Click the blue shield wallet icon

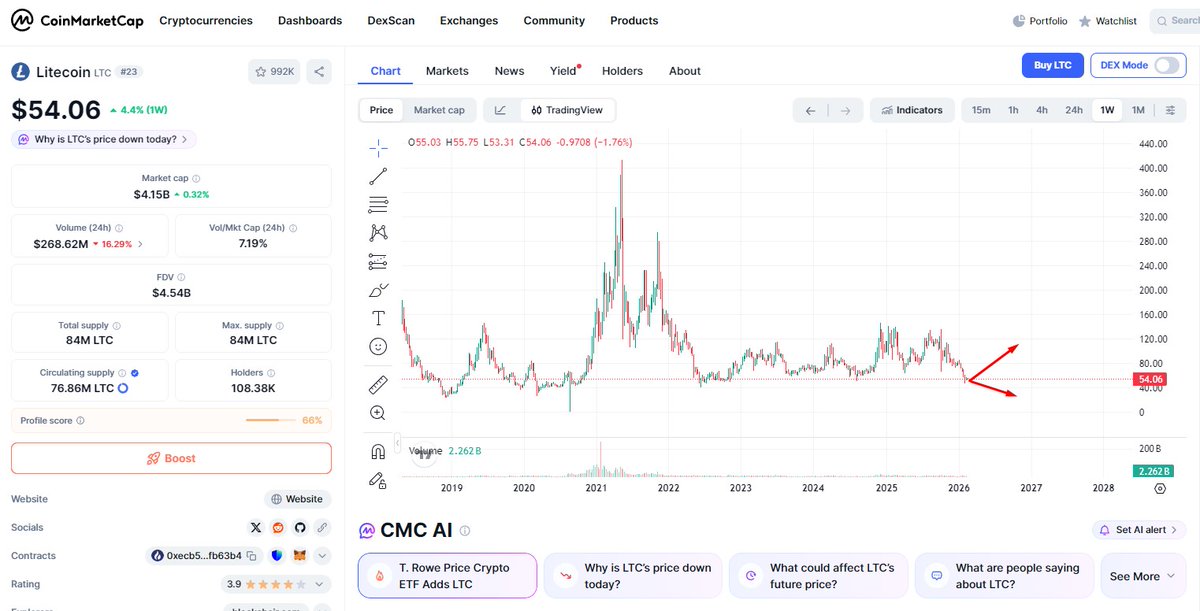[276, 555]
